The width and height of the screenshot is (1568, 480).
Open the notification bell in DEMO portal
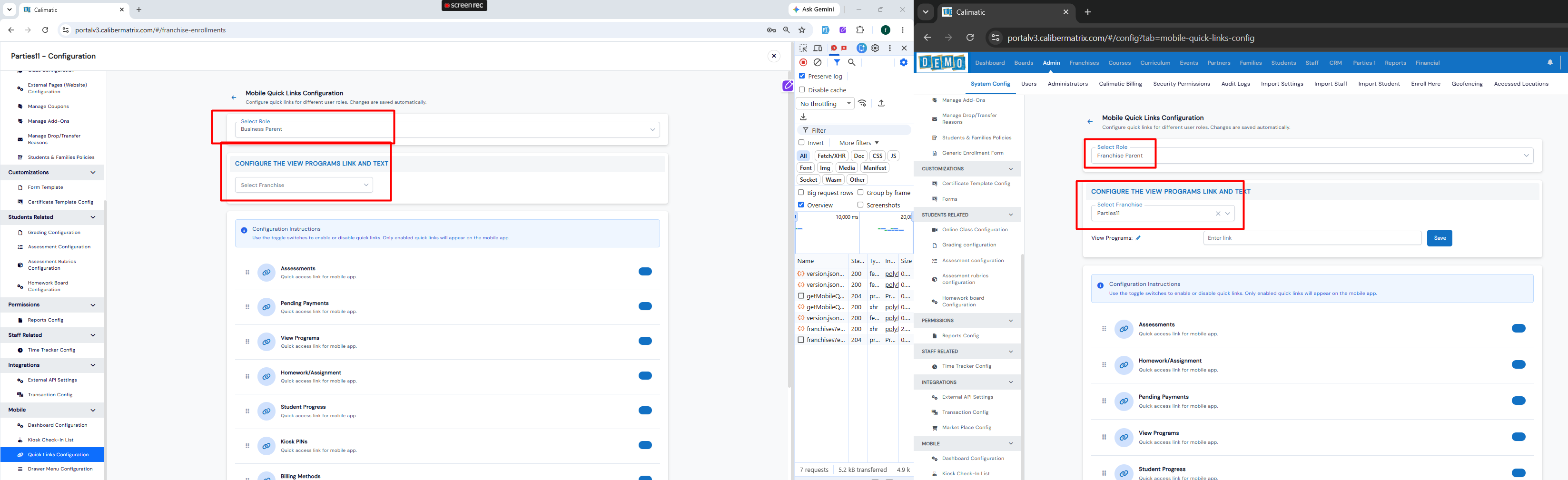(x=1550, y=63)
